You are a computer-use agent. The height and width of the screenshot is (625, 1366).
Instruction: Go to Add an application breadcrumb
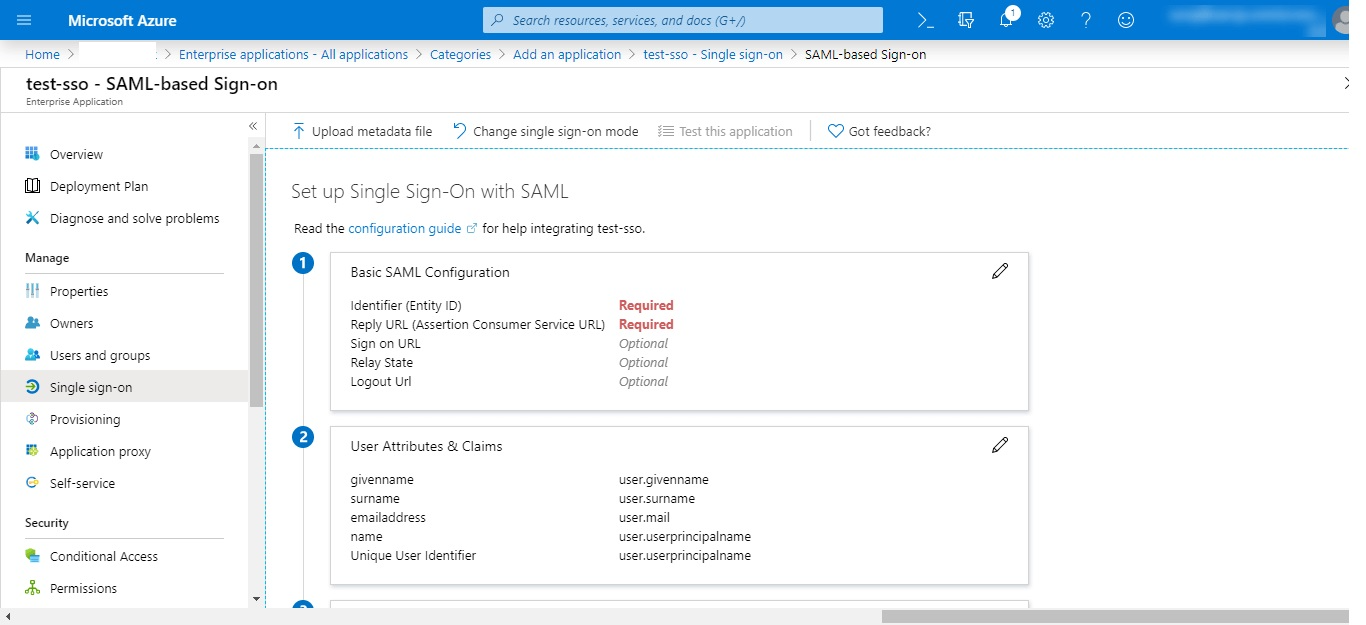[567, 54]
